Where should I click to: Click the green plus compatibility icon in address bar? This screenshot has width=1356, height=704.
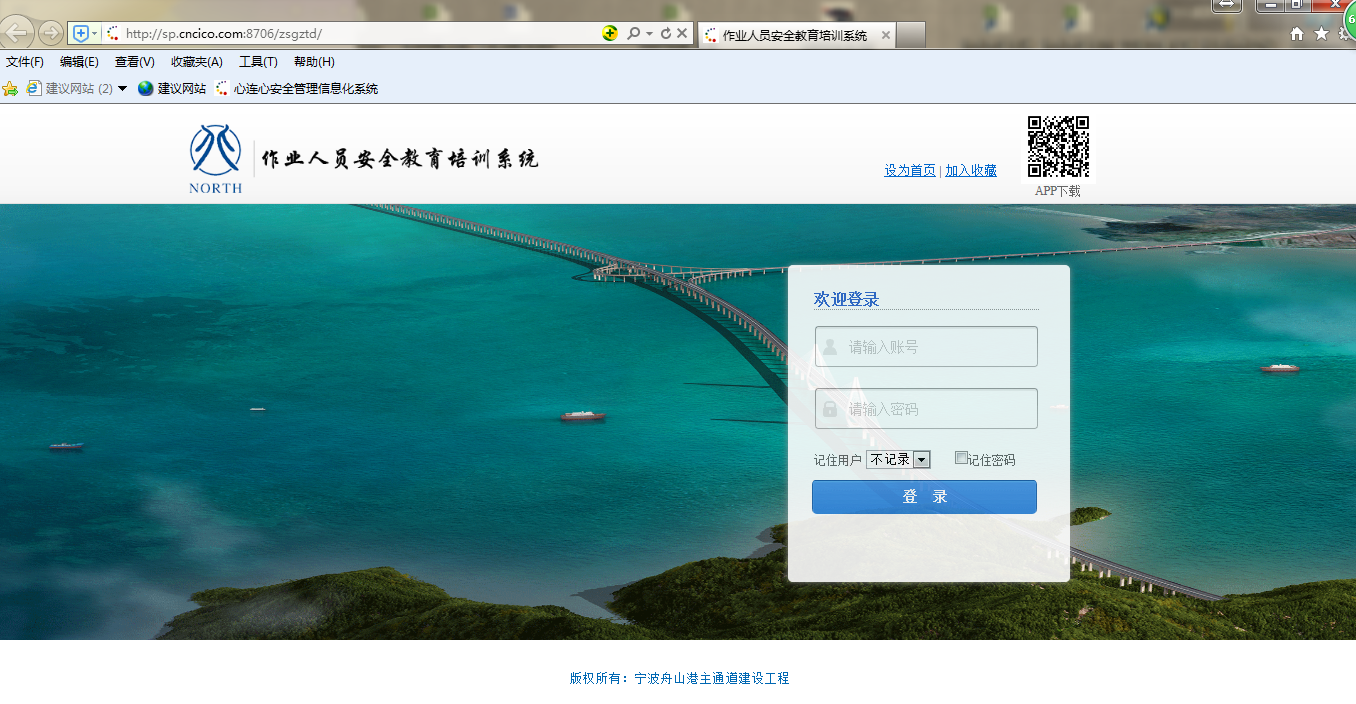(610, 33)
